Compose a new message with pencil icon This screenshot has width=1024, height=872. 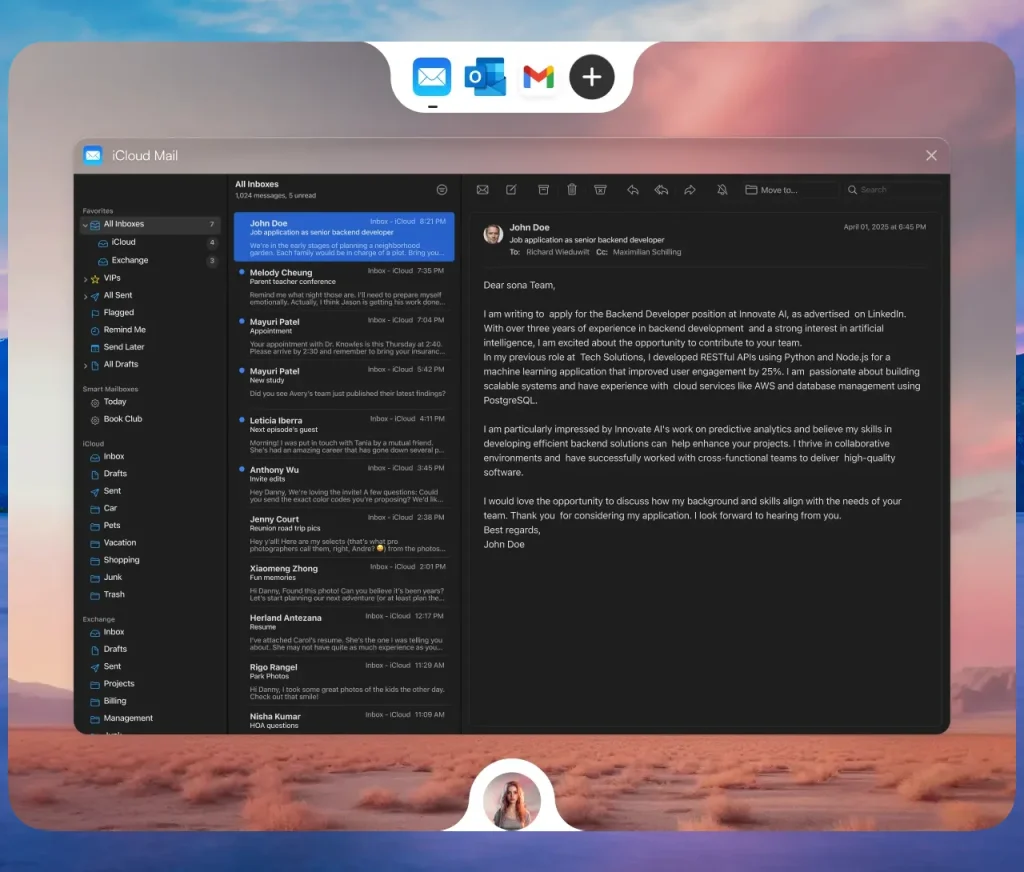(511, 189)
